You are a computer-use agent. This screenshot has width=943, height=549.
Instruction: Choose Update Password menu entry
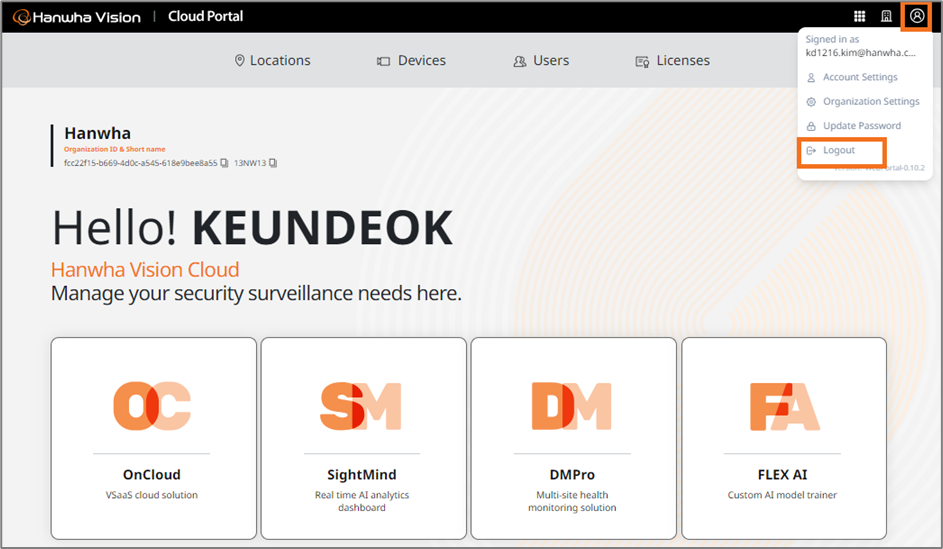[861, 126]
